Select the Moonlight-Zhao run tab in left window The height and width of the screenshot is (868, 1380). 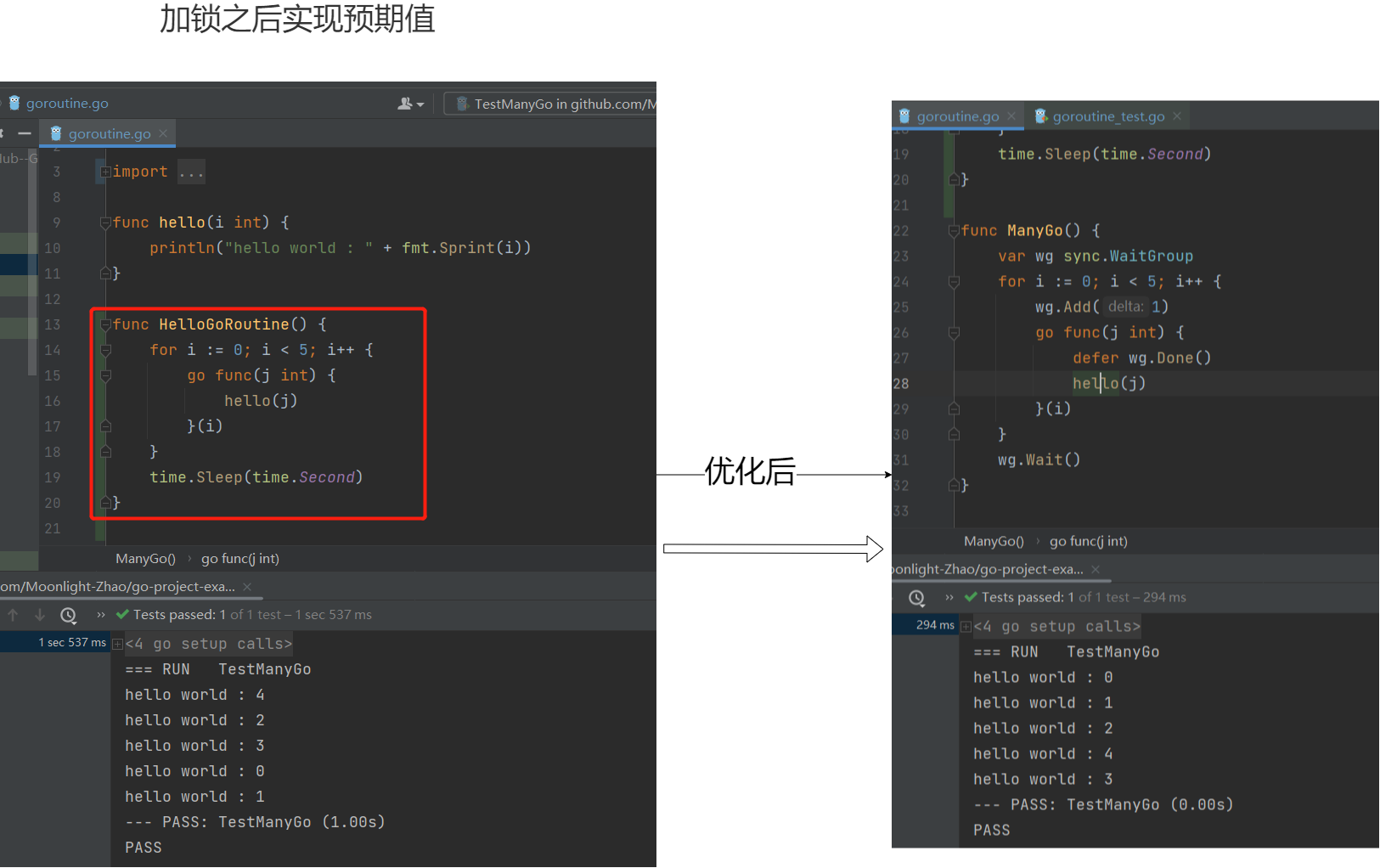(x=118, y=587)
